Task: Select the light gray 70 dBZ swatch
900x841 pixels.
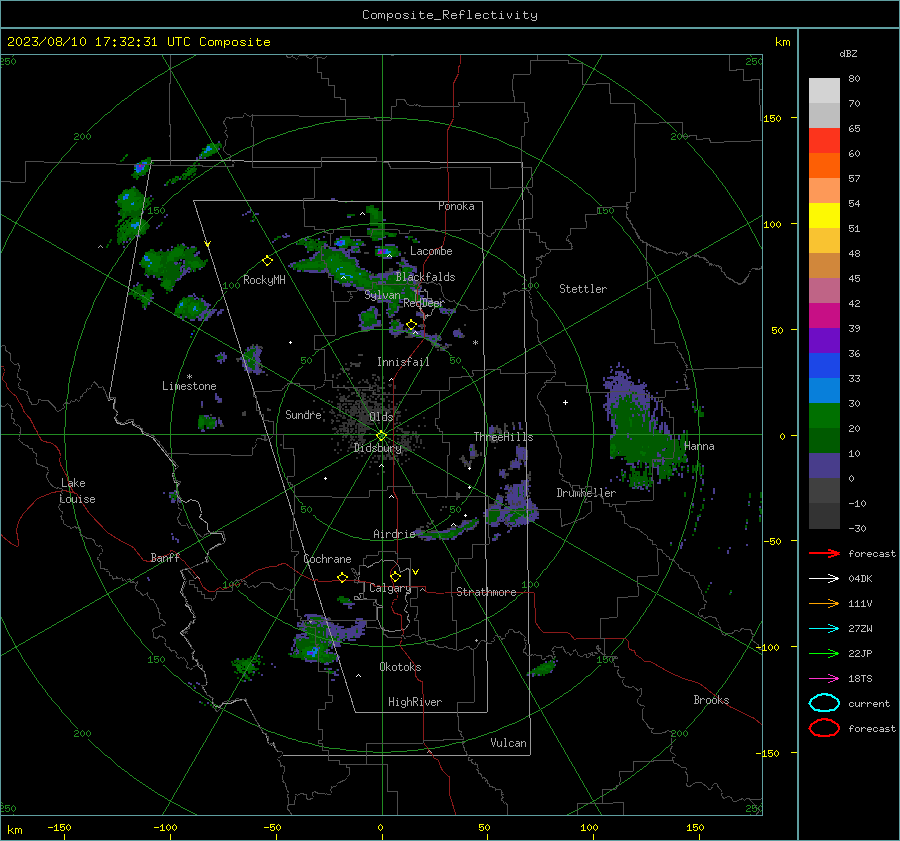Action: click(824, 91)
